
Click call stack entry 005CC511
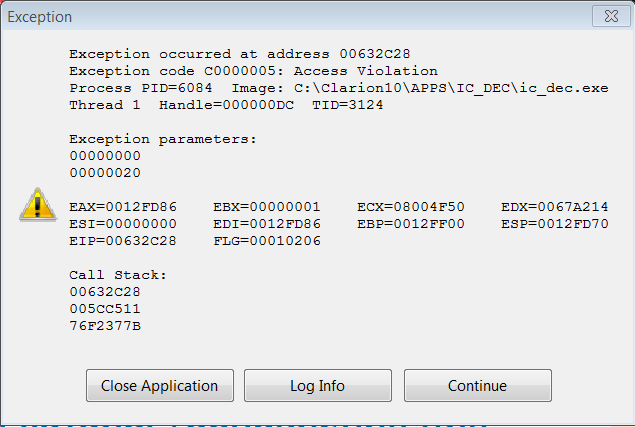click(x=105, y=309)
